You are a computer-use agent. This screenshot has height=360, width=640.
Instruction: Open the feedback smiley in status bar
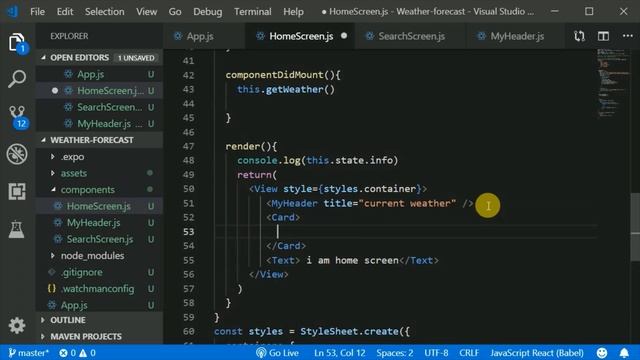pyautogui.click(x=602, y=353)
